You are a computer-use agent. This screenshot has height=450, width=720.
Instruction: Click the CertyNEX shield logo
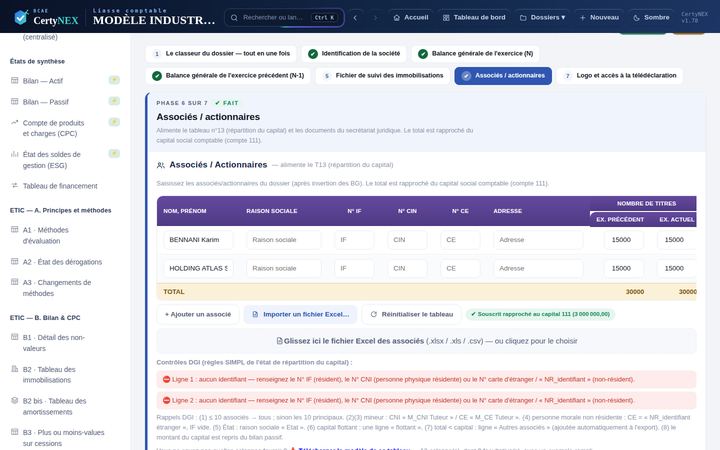pyautogui.click(x=21, y=17)
